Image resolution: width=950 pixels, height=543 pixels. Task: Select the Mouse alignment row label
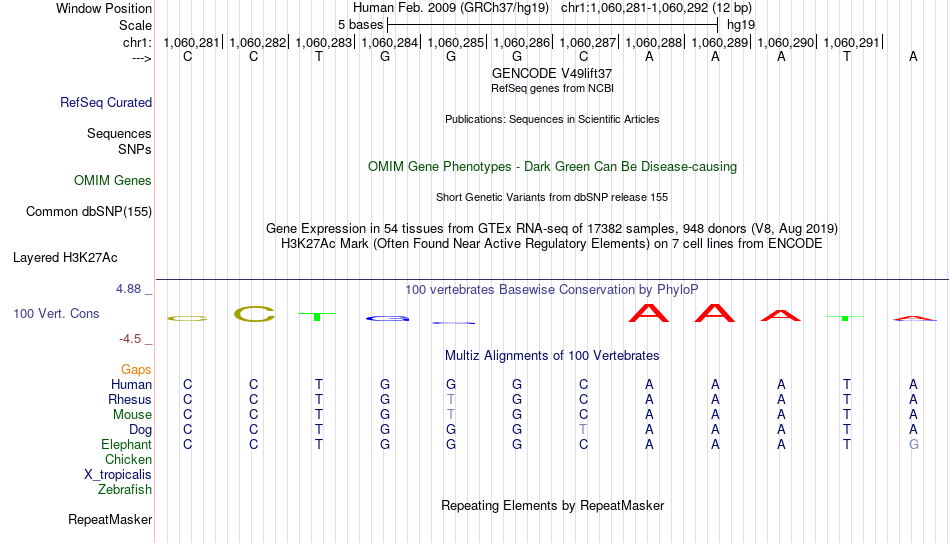pyautogui.click(x=132, y=415)
